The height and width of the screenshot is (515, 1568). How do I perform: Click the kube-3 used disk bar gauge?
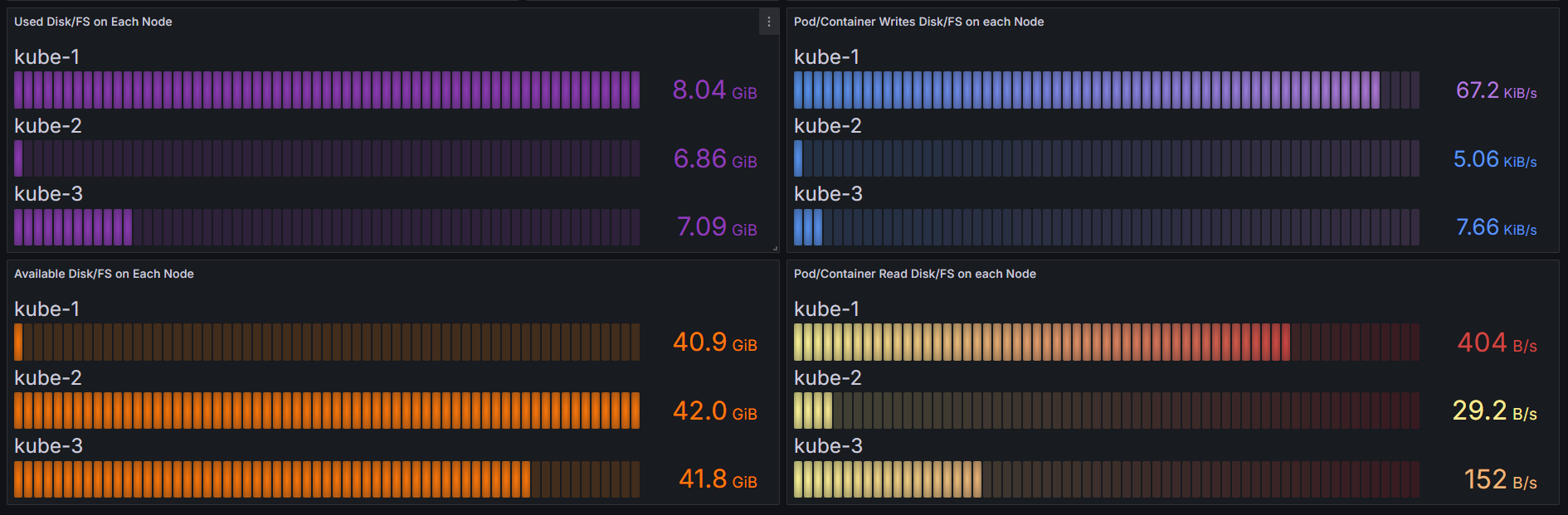pyautogui.click(x=327, y=227)
